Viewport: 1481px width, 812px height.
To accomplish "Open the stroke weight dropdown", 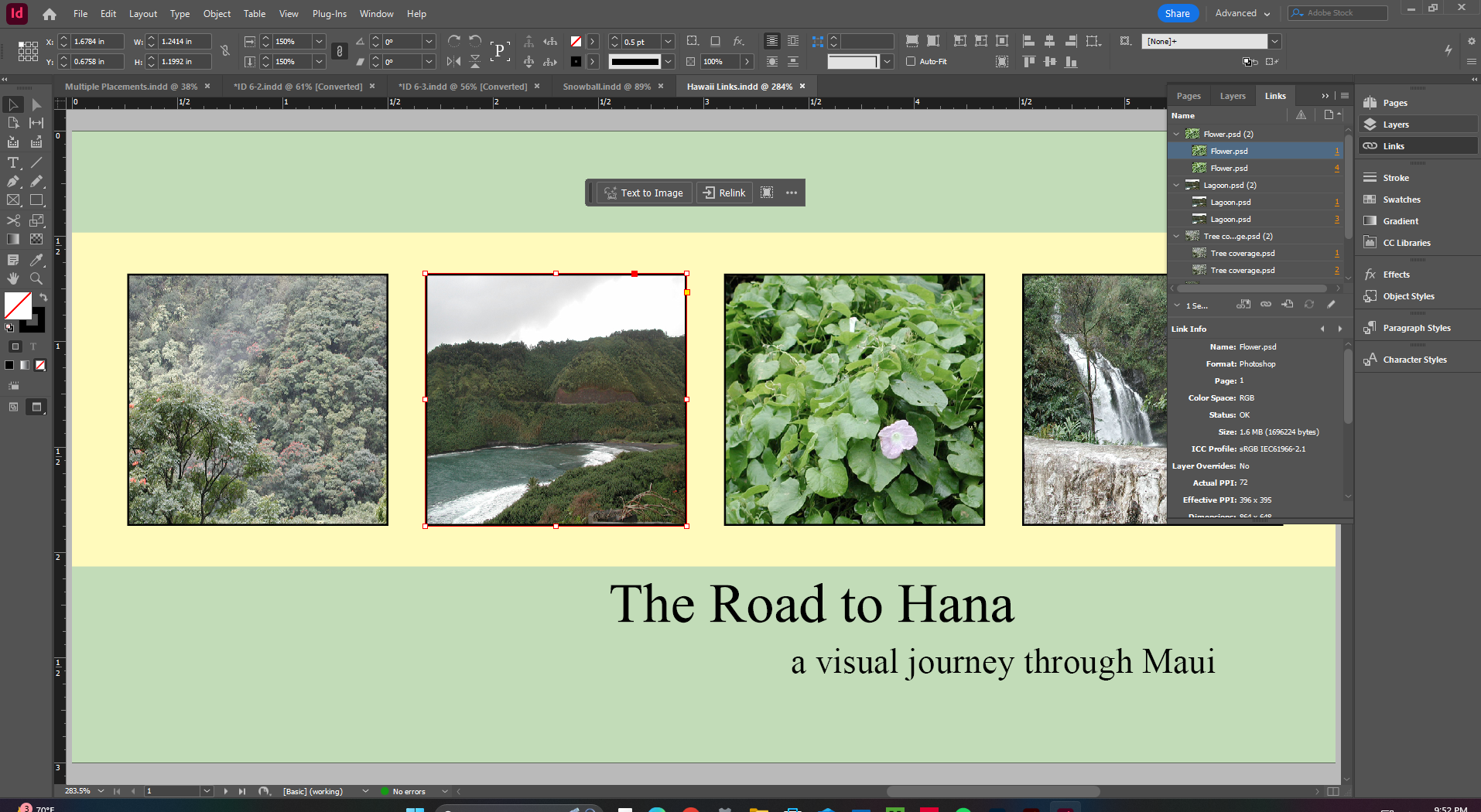I will [668, 42].
